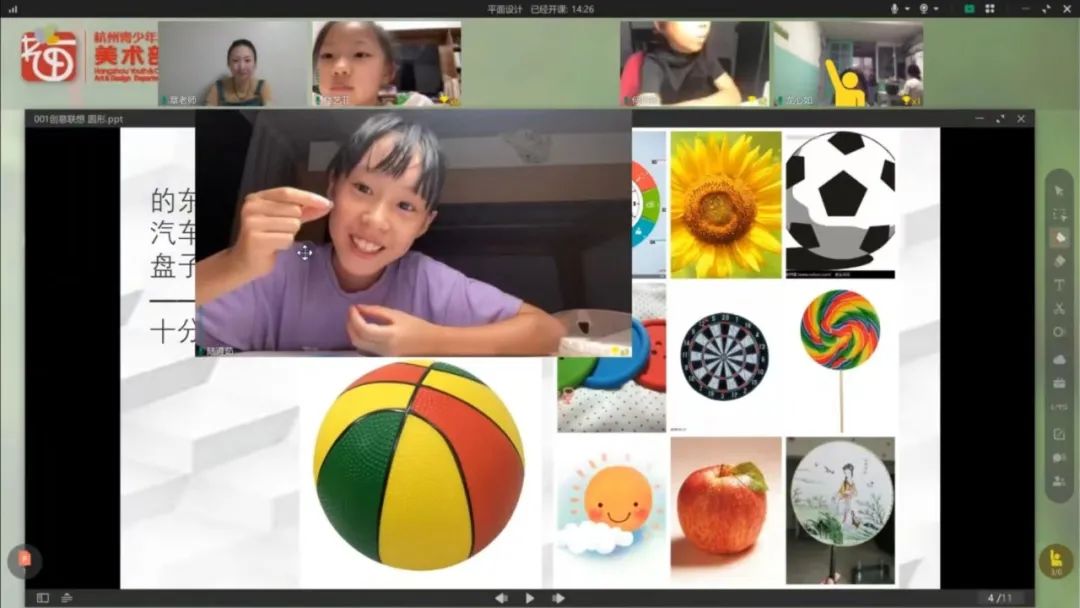This screenshot has width=1080, height=608.
Task: Choose the eraser tool
Action: click(1059, 262)
